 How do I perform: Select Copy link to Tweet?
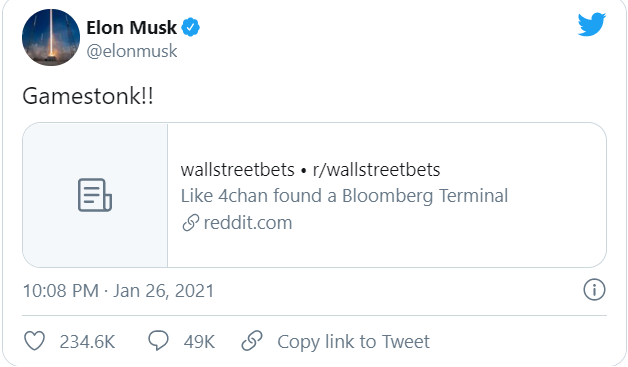coord(354,342)
